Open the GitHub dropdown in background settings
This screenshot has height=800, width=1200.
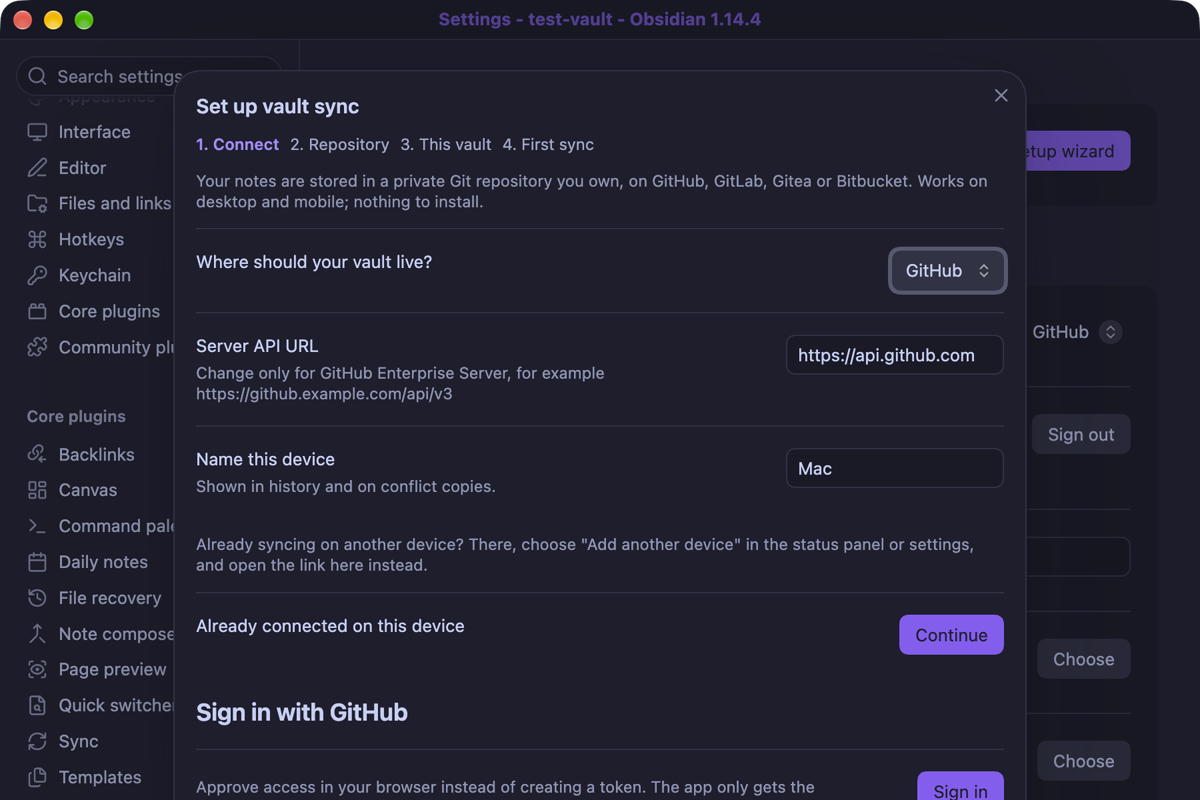click(1076, 332)
